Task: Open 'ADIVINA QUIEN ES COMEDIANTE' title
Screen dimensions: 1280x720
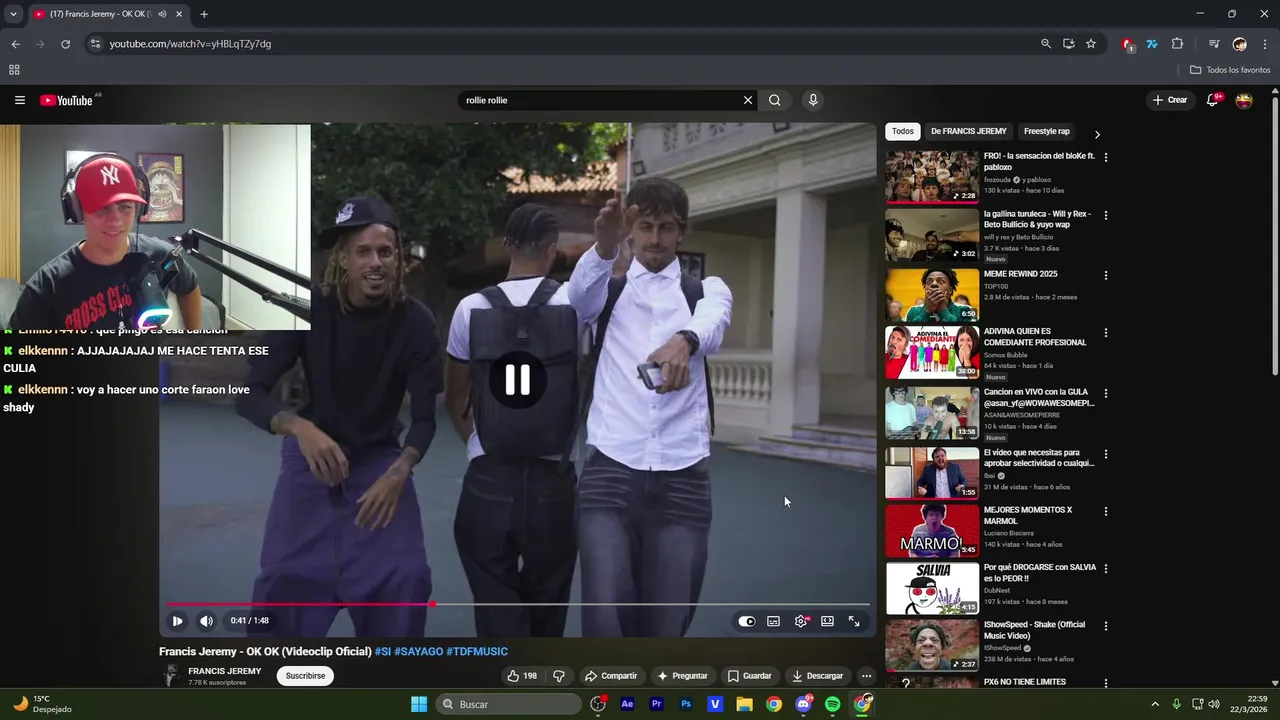Action: (x=1035, y=337)
